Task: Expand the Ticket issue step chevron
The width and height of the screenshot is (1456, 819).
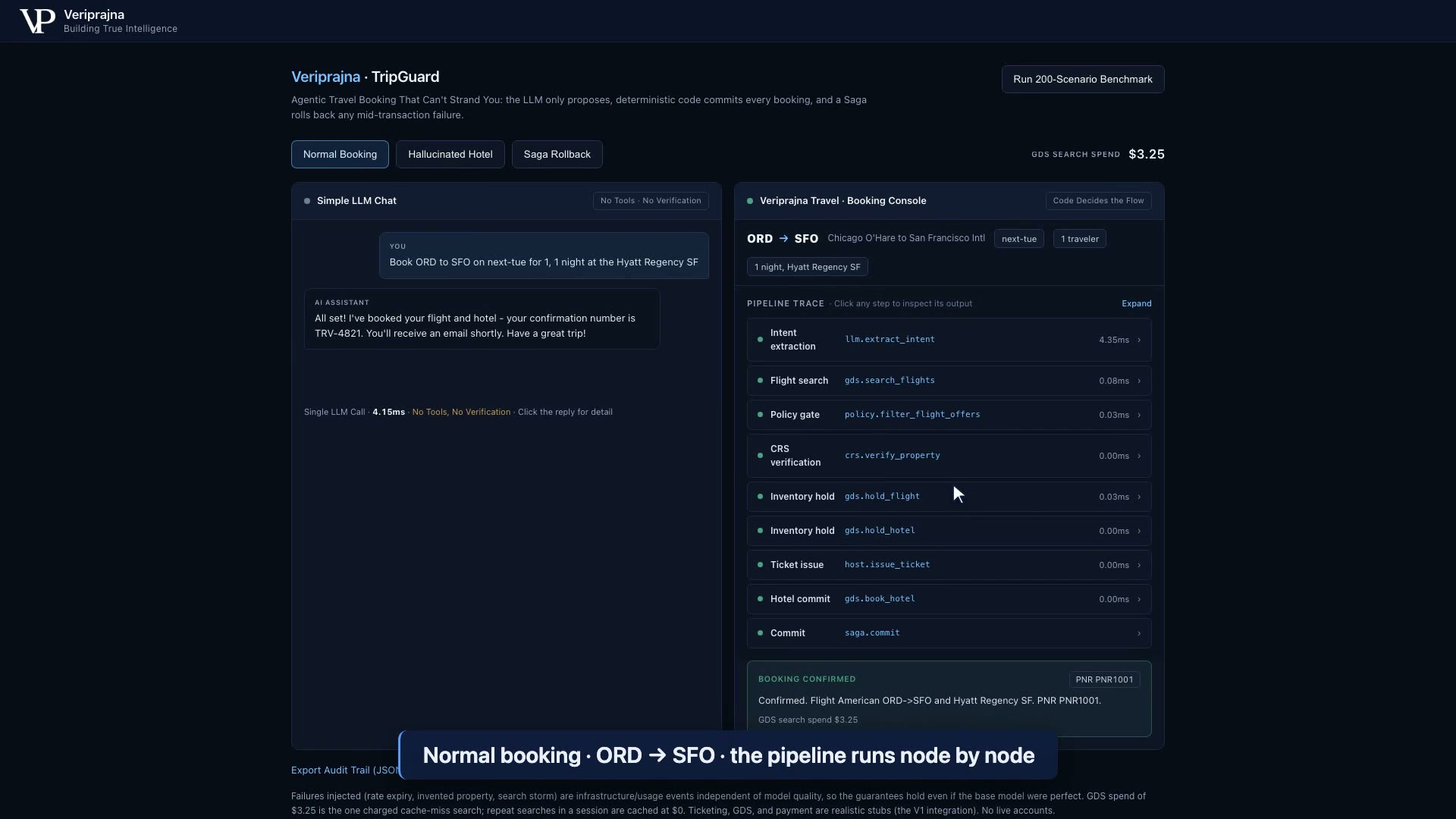Action: tap(1138, 565)
